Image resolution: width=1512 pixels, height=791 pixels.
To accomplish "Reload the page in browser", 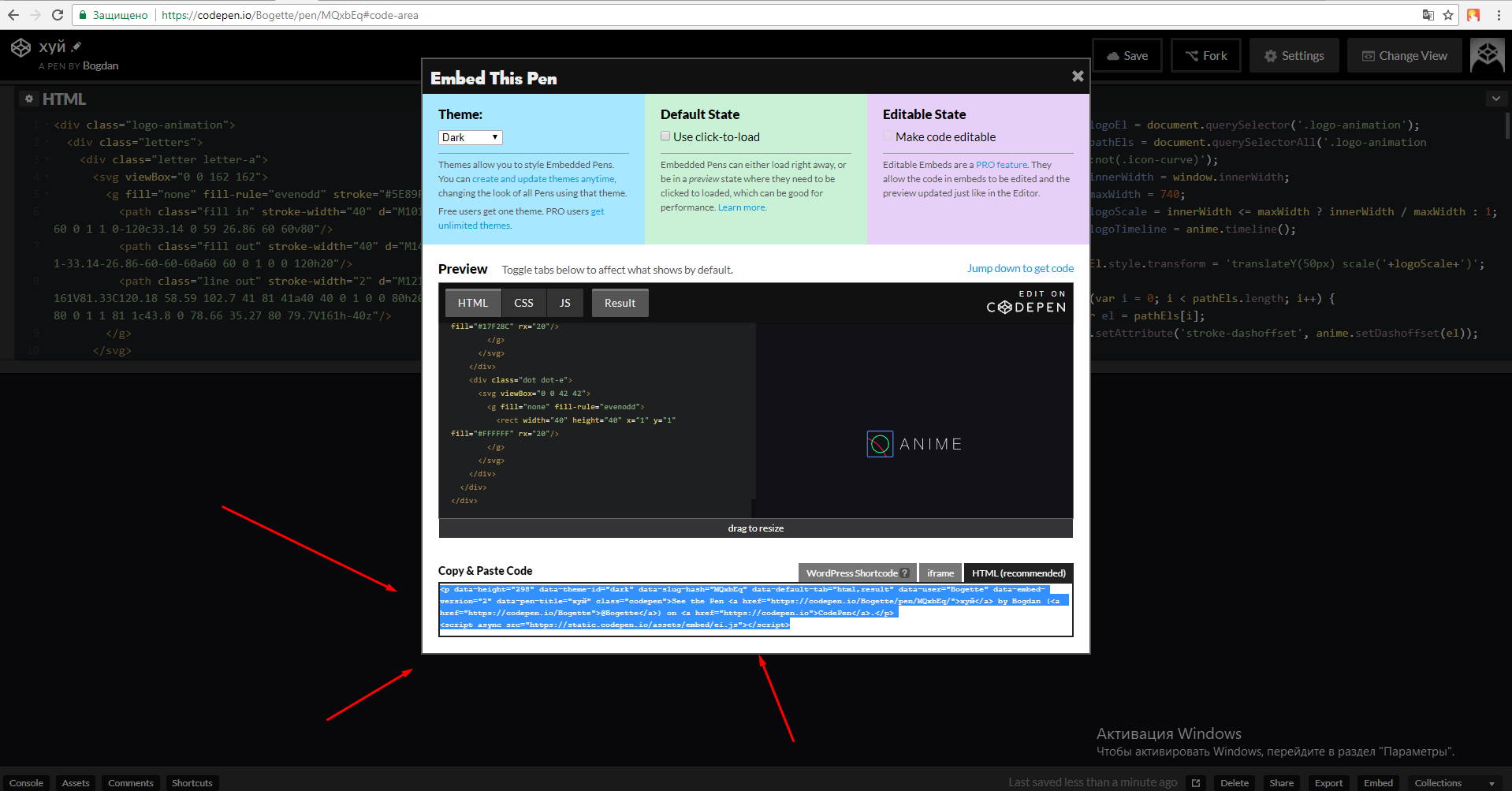I will point(58,15).
